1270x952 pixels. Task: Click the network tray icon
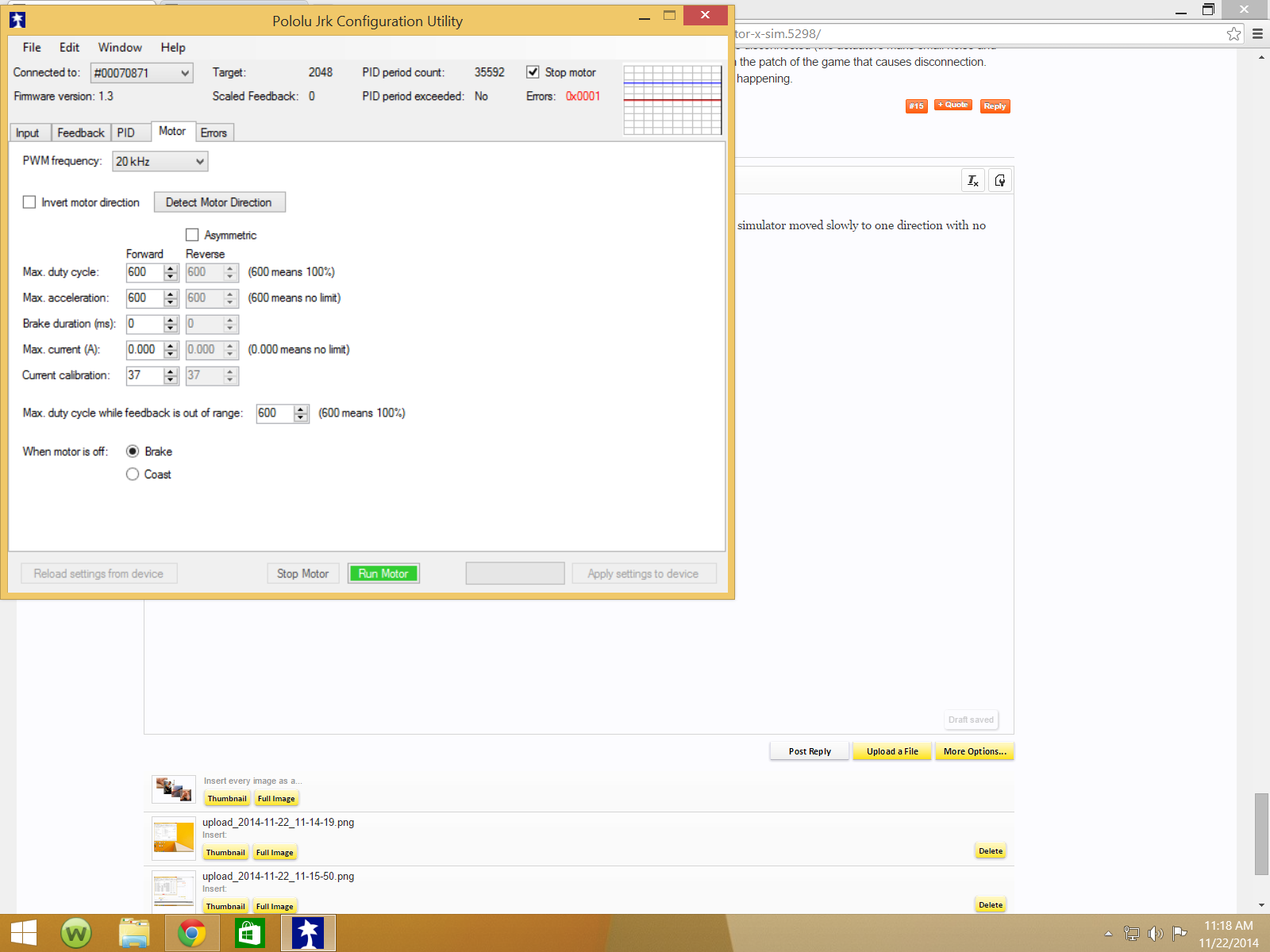point(1132,934)
